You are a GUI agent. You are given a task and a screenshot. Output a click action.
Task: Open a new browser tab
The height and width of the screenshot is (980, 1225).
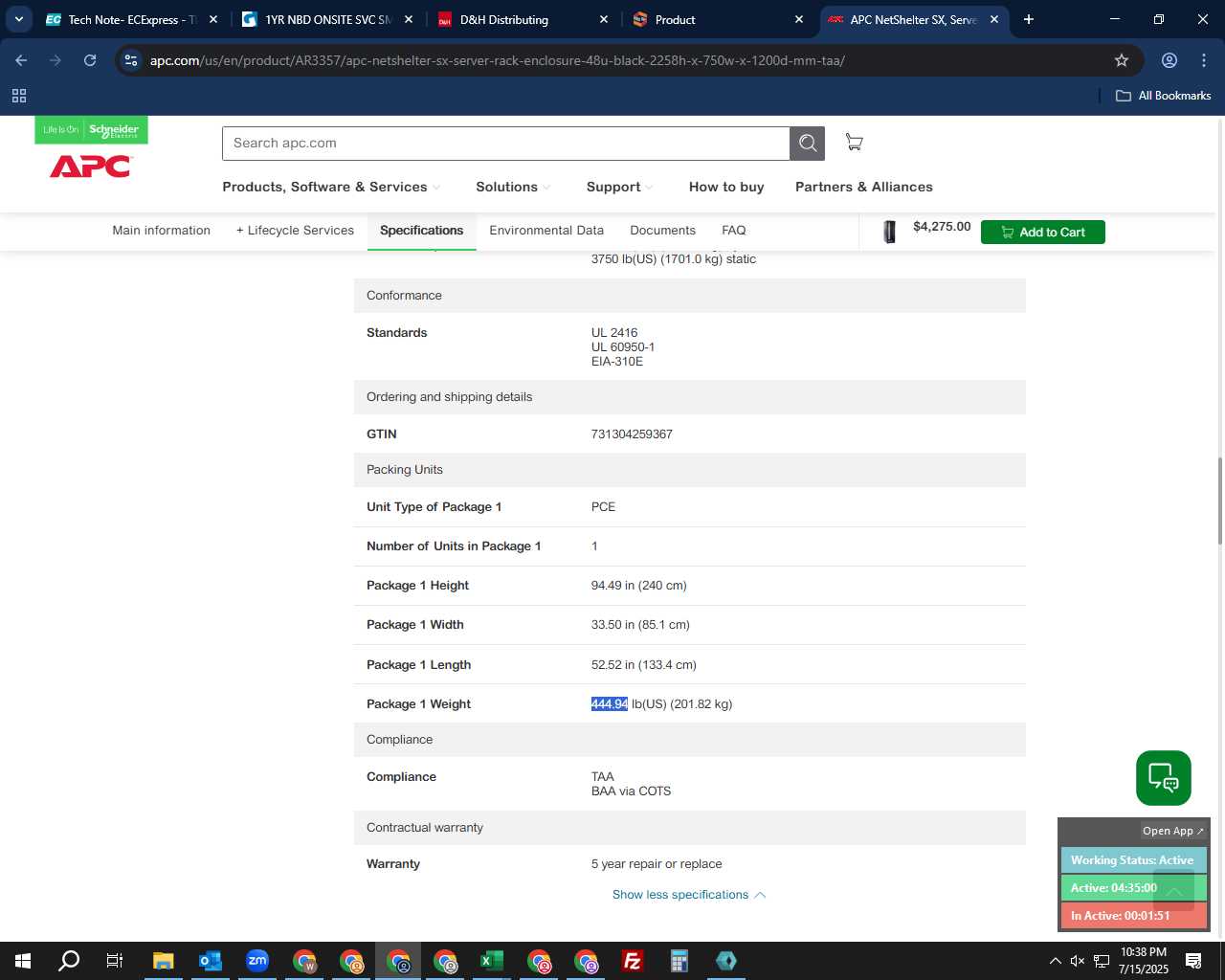[1029, 19]
